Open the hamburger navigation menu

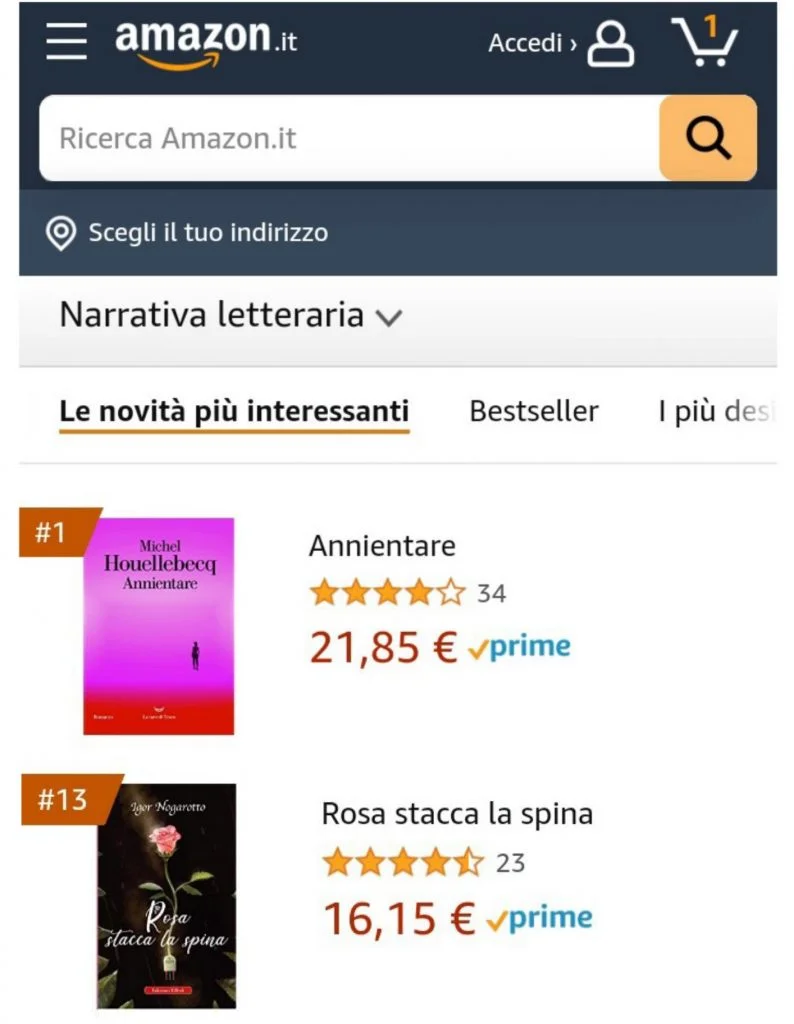click(x=67, y=41)
